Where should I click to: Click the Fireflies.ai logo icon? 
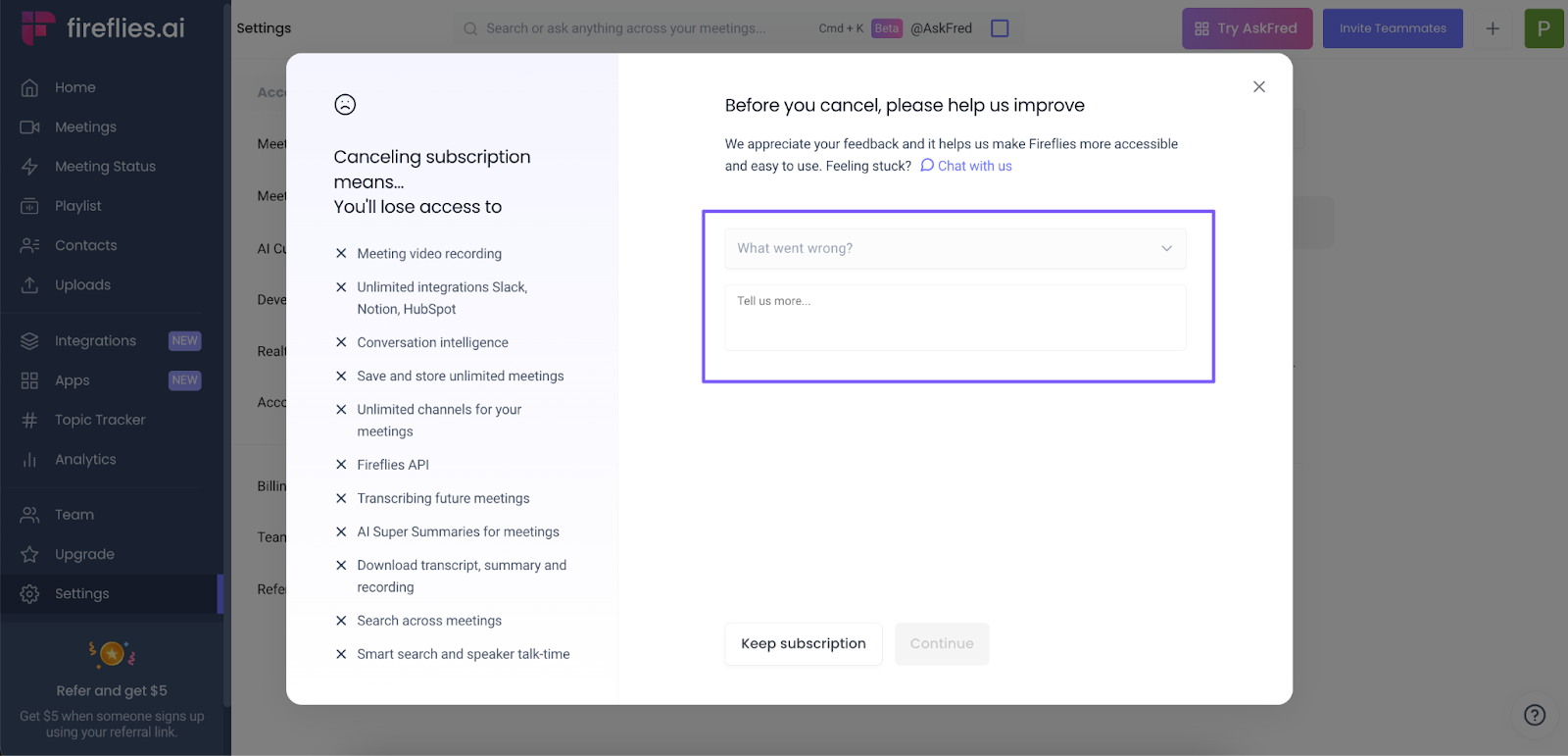[37, 27]
